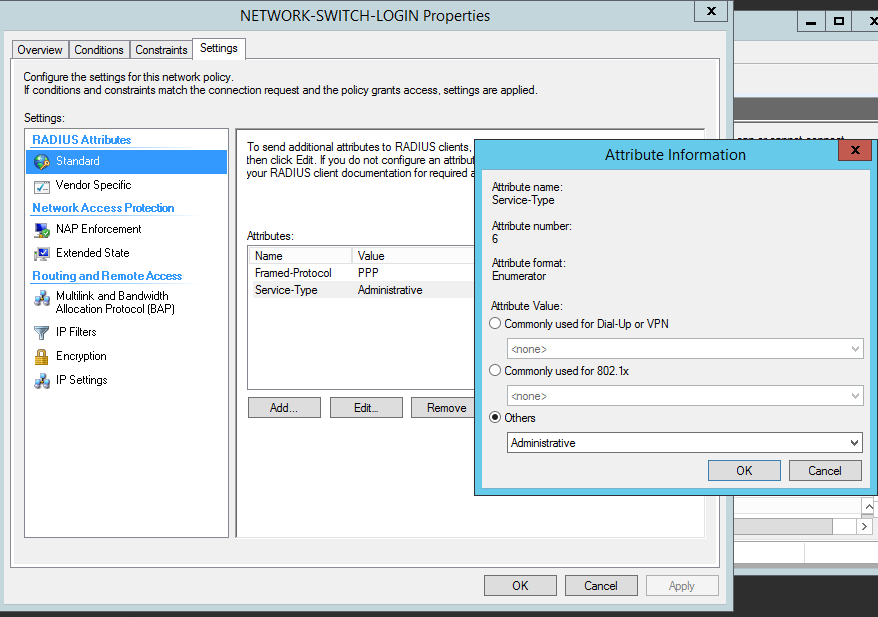Switch to the Overview tab
Image resolution: width=878 pixels, height=617 pixels.
tap(40, 50)
